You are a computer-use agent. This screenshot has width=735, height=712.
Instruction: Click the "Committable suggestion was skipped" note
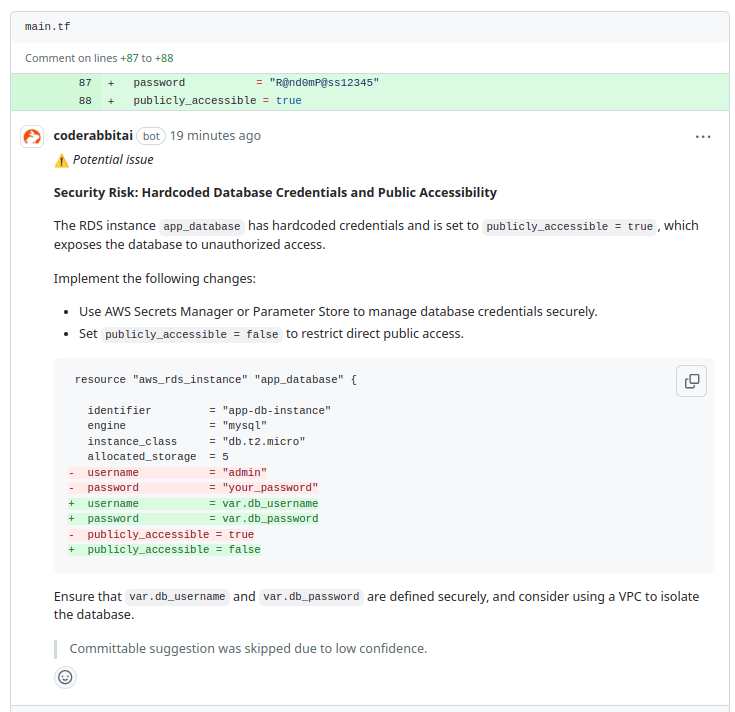point(248,648)
